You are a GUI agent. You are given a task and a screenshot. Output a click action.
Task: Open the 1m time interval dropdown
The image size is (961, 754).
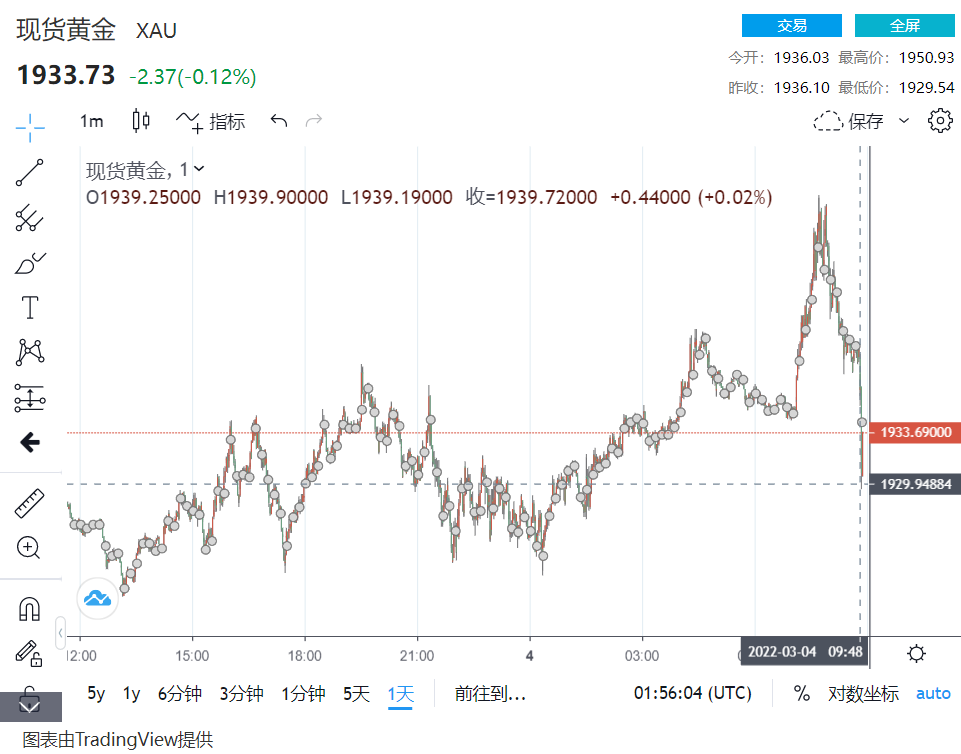[92, 121]
